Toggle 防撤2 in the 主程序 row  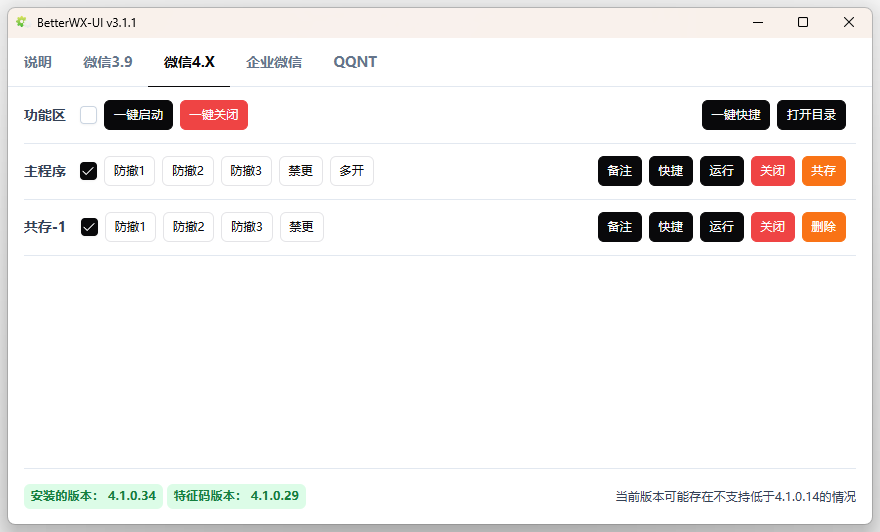click(188, 171)
